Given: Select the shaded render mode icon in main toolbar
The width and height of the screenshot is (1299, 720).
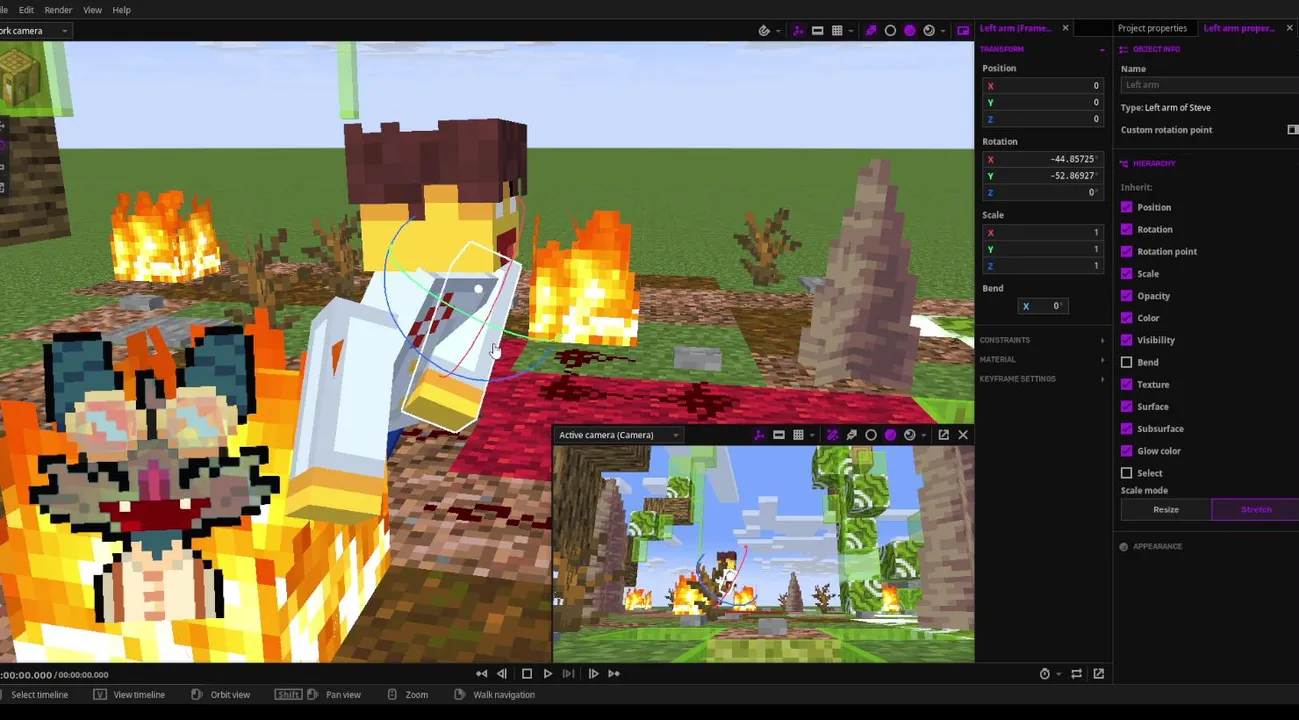Looking at the screenshot, I should coord(909,31).
